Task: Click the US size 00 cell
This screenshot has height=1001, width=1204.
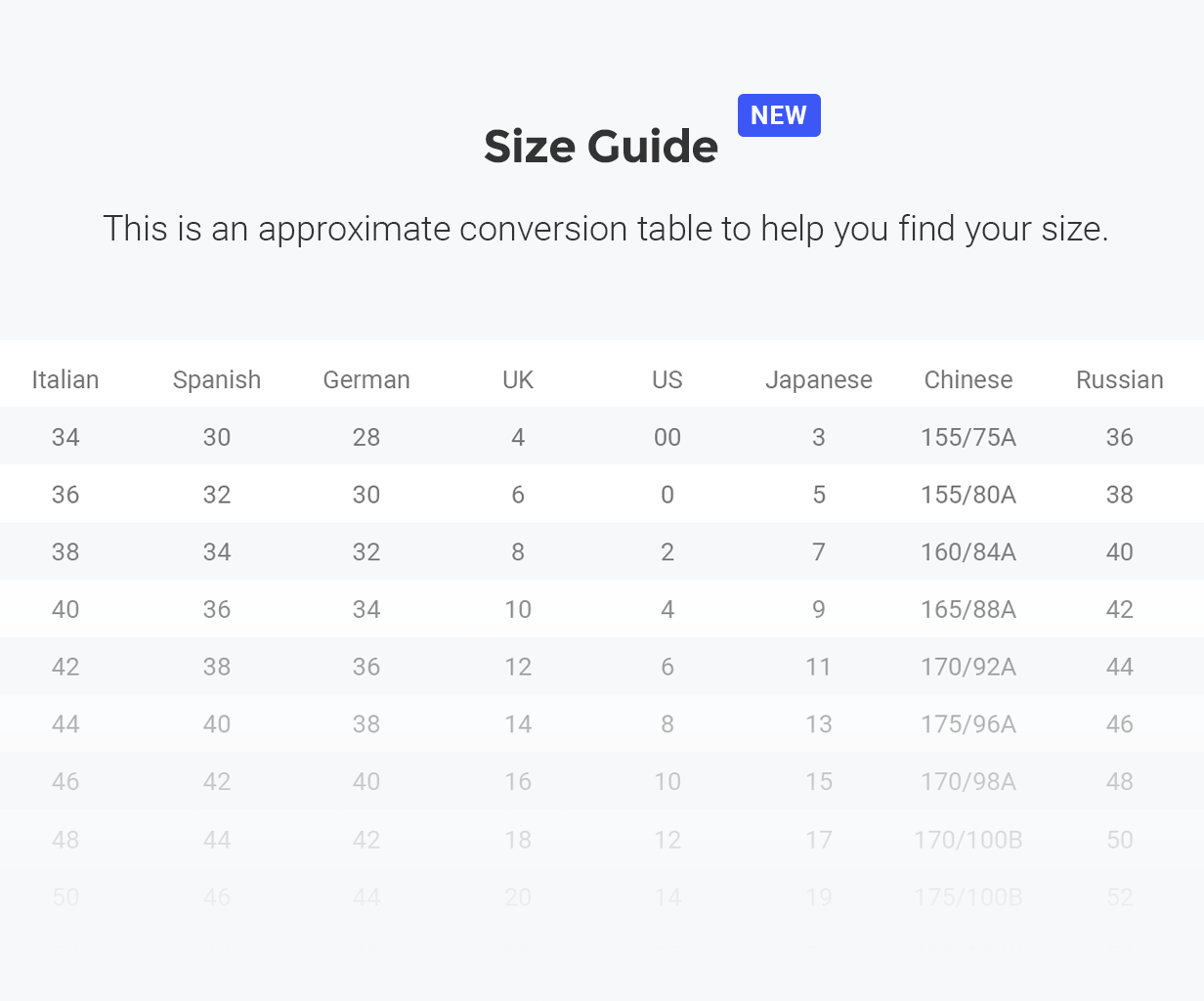Action: click(x=667, y=437)
